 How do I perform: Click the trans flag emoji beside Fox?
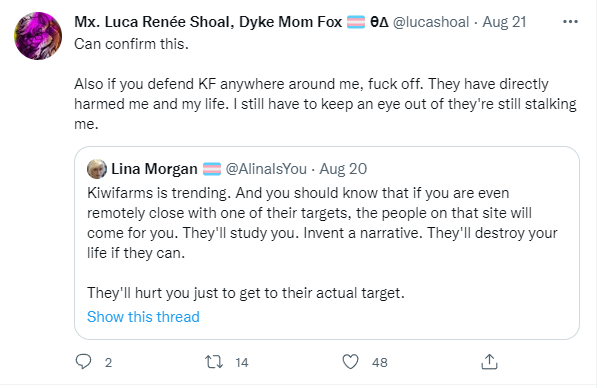pyautogui.click(x=356, y=22)
